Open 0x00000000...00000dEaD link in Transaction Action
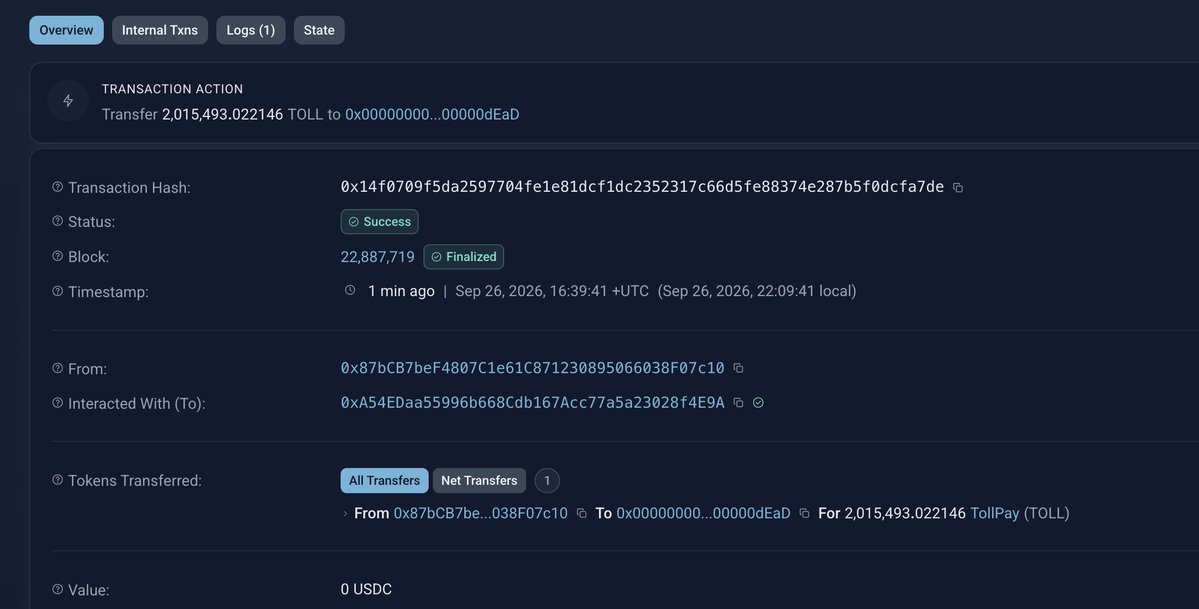The width and height of the screenshot is (1199, 609). pos(432,114)
